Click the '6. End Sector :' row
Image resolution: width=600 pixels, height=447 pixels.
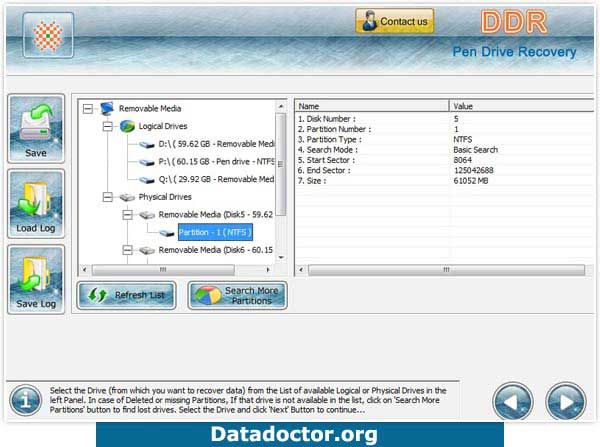444,171
